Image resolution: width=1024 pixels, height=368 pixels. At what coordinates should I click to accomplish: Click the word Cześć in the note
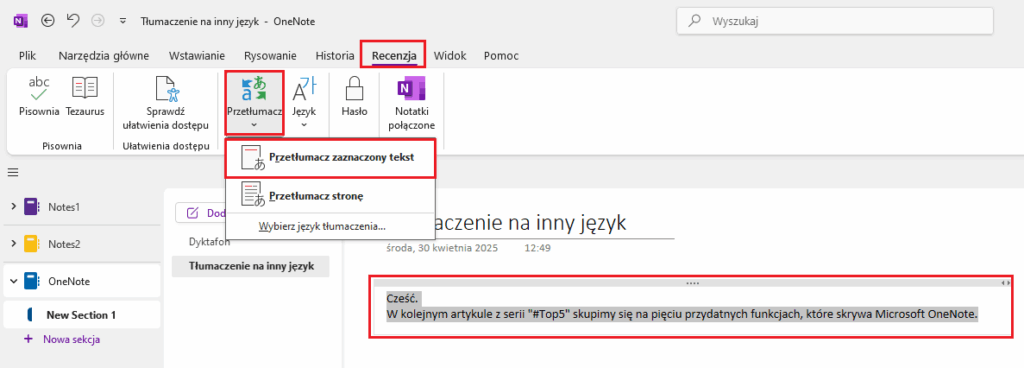(x=402, y=298)
